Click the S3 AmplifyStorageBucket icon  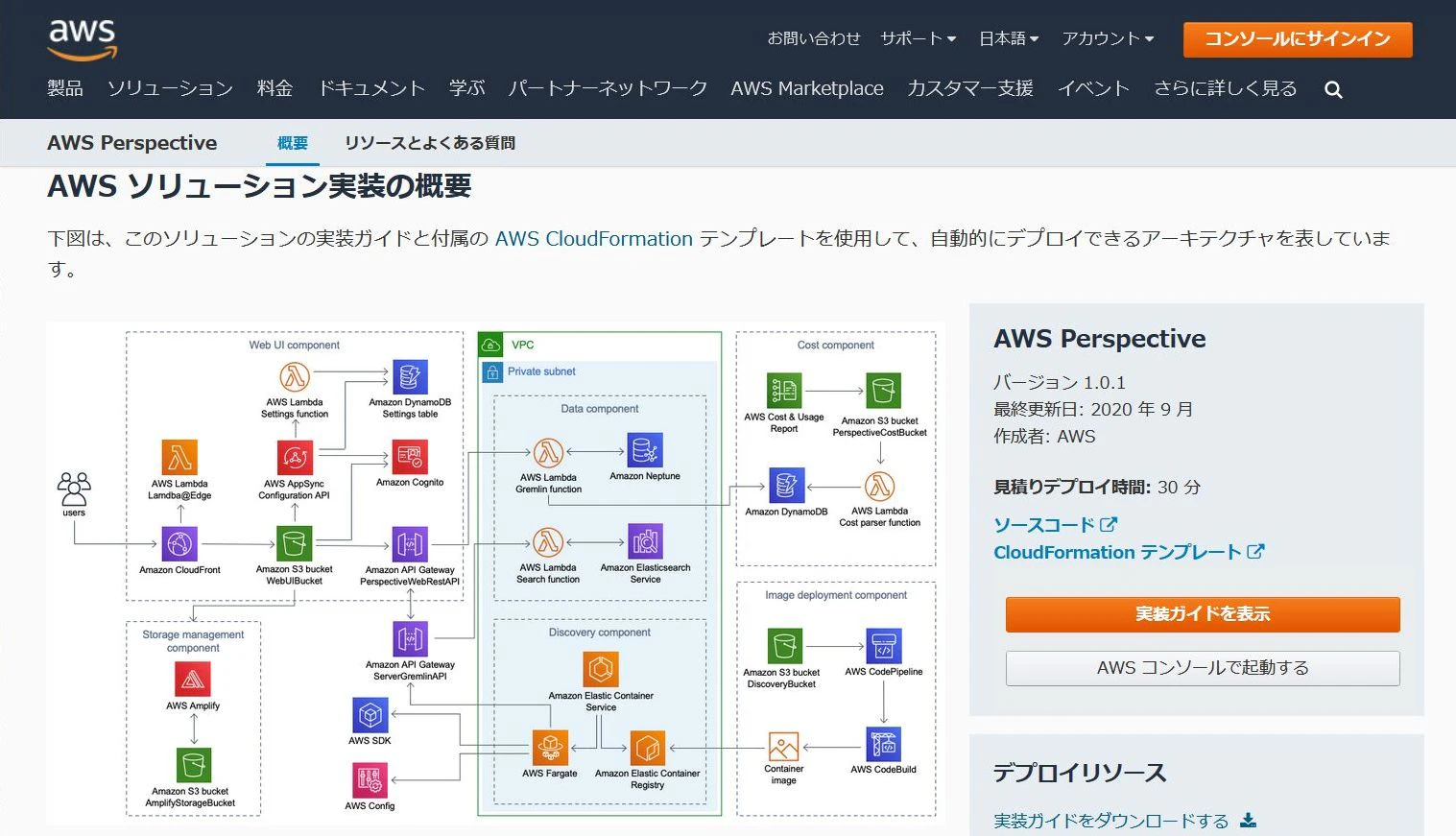(x=193, y=766)
